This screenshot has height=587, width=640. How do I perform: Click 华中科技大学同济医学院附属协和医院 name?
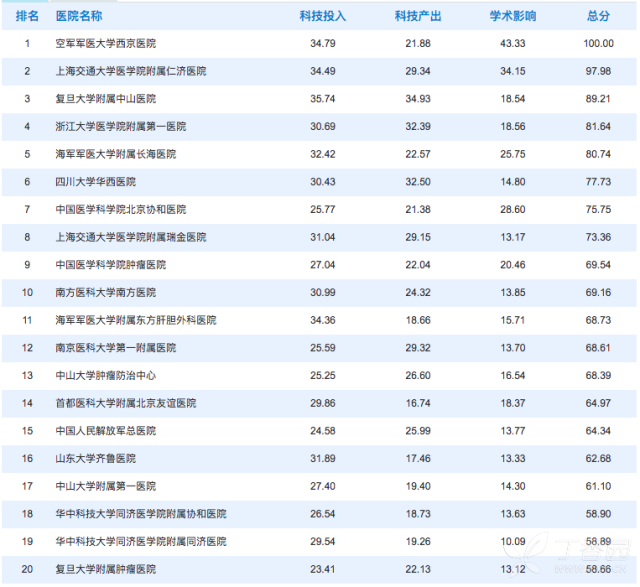click(141, 514)
